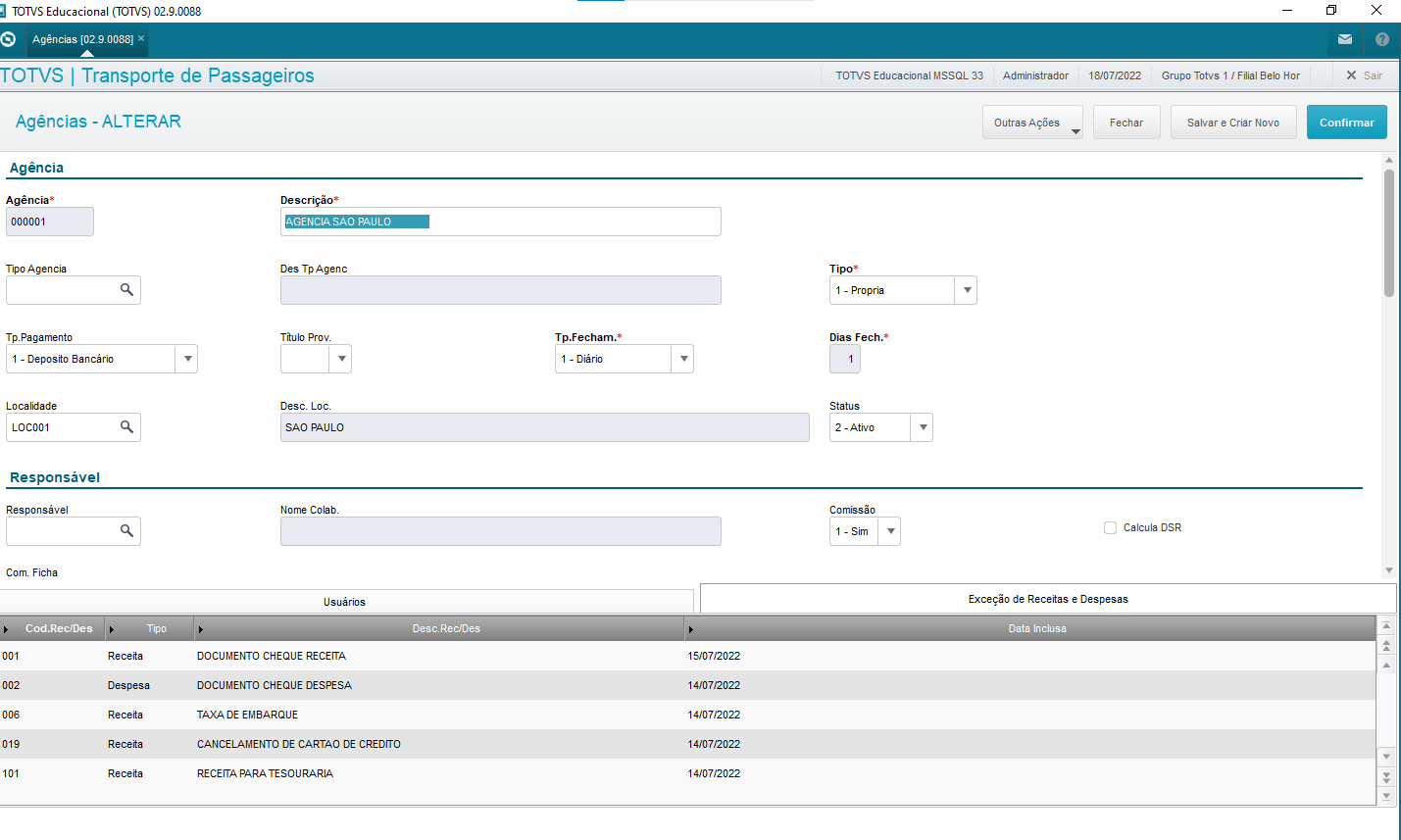Click the arrow marker on Tipo column header
The image size is (1401, 840).
(111, 629)
